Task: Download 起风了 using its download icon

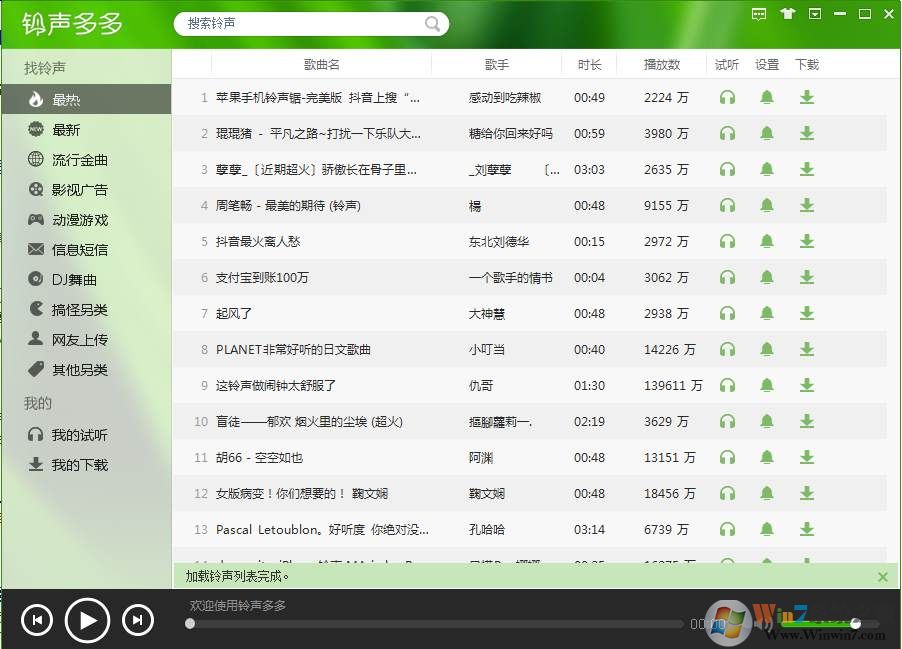Action: point(807,313)
